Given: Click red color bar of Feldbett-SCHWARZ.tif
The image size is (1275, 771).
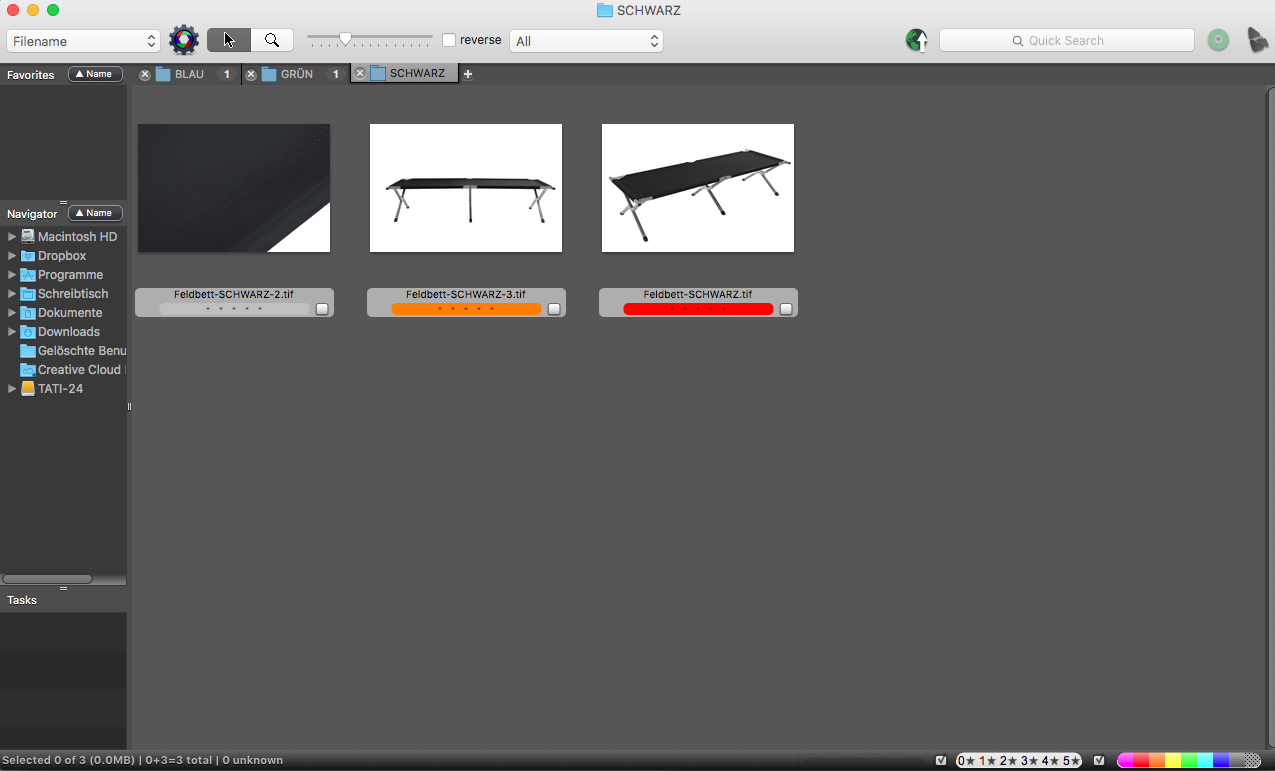Looking at the screenshot, I should 698,309.
